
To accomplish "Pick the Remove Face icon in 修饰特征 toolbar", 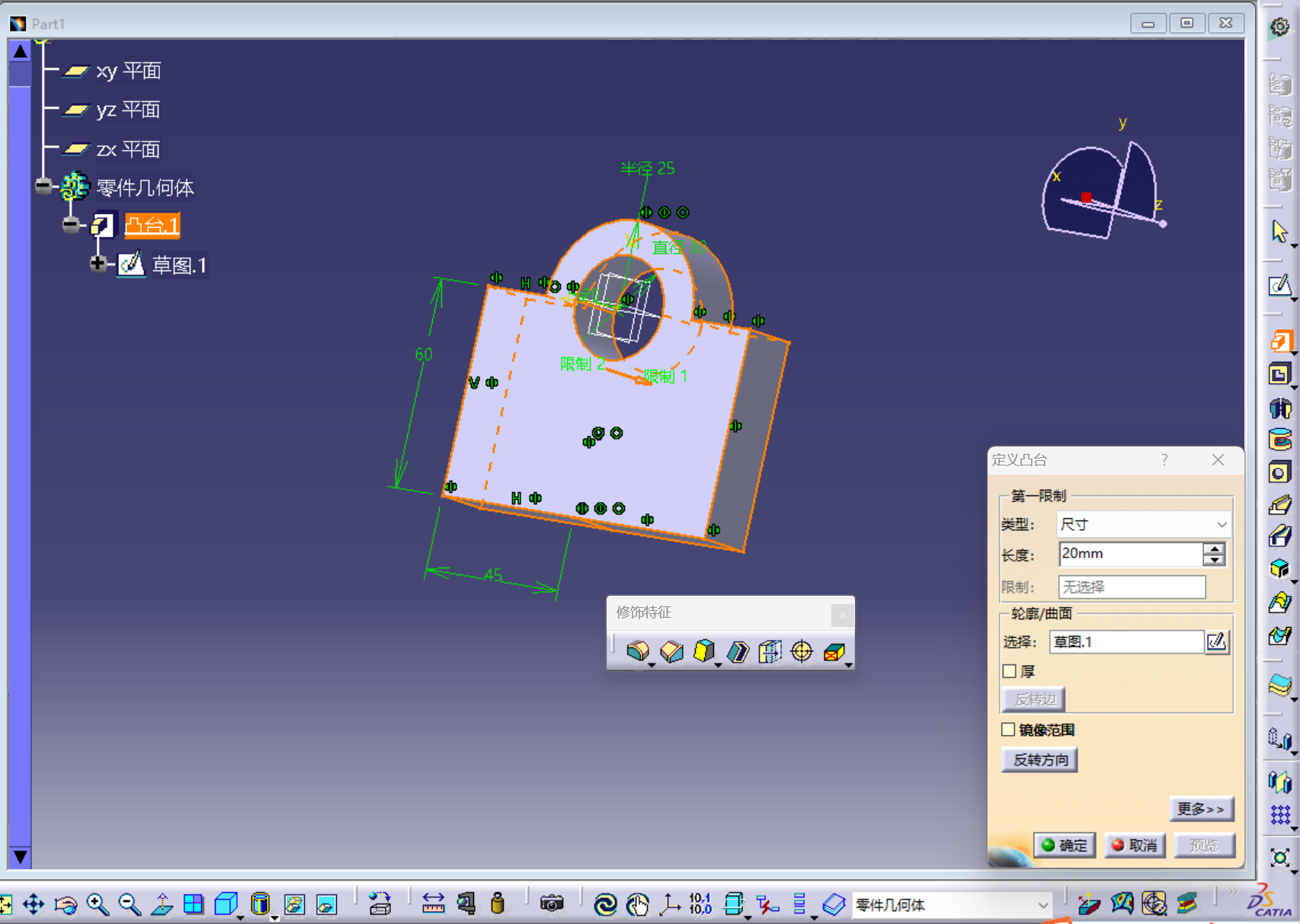I will coord(834,651).
